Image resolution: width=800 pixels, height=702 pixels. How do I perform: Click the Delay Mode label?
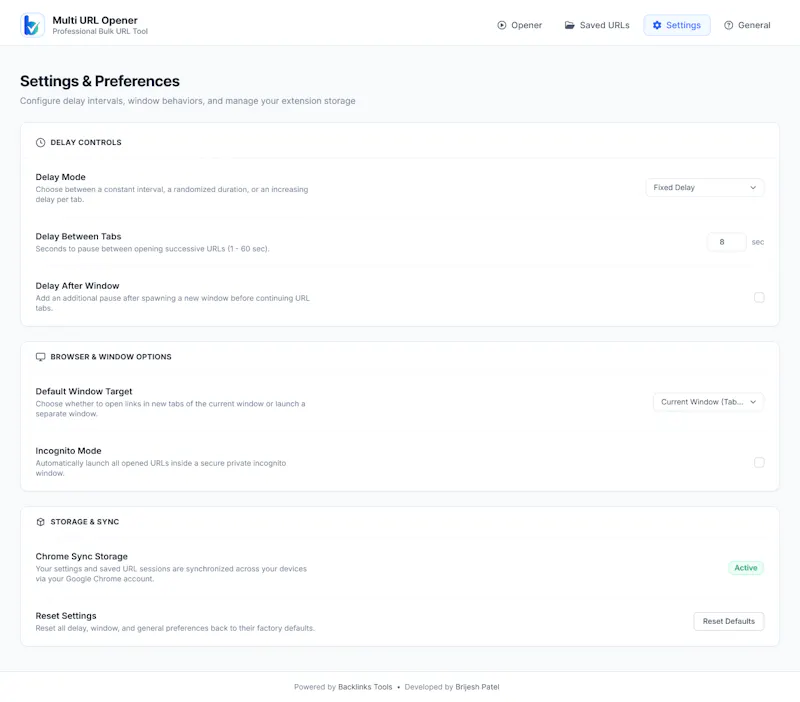tap(61, 177)
